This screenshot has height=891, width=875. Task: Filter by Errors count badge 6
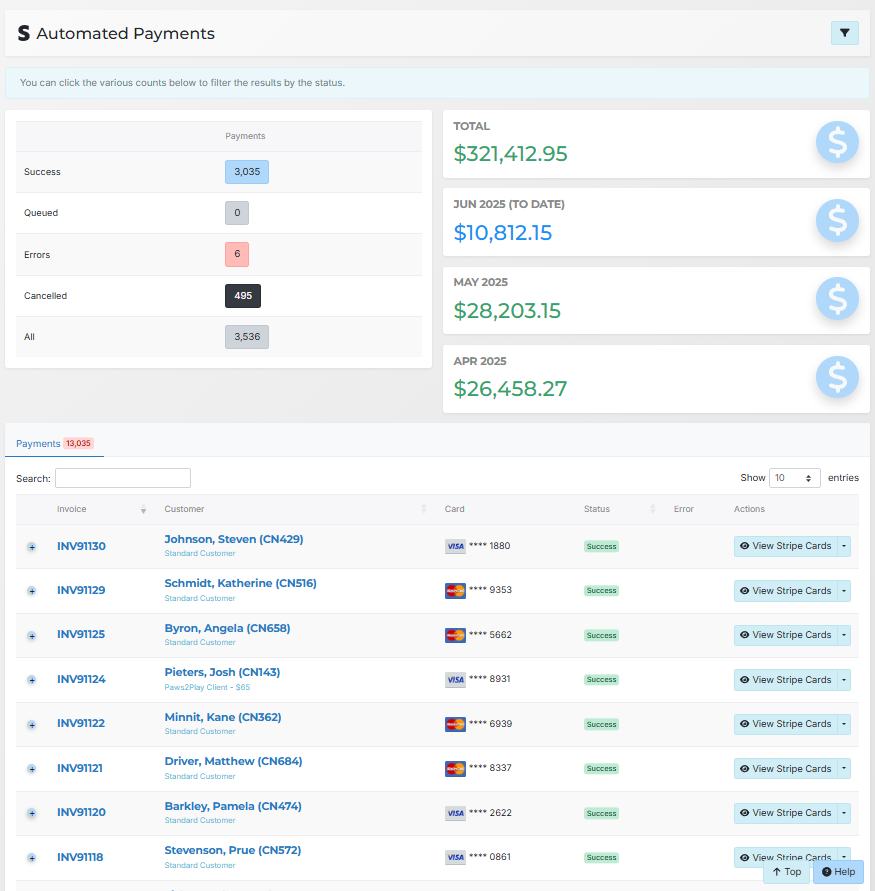237,255
